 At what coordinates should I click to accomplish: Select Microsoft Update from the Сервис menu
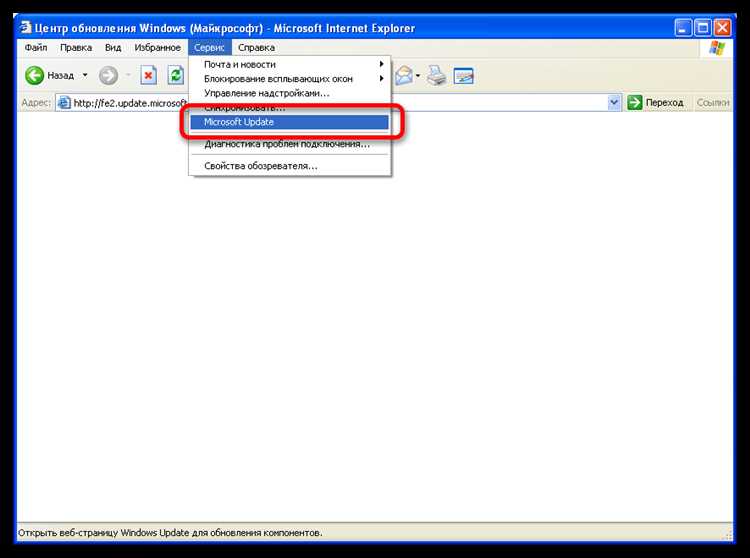click(x=289, y=122)
